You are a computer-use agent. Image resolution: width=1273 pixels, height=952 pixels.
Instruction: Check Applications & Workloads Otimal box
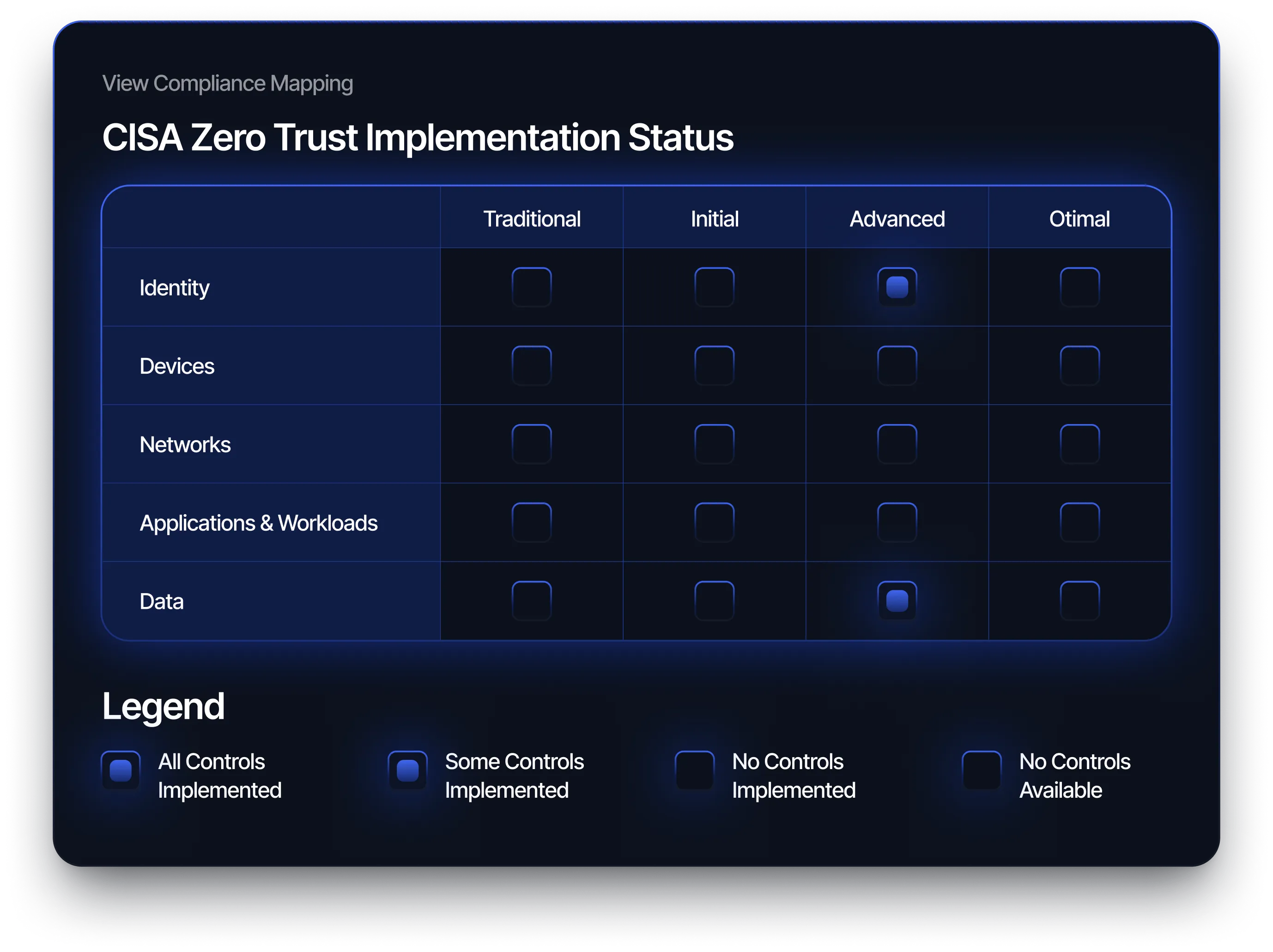(x=1079, y=522)
